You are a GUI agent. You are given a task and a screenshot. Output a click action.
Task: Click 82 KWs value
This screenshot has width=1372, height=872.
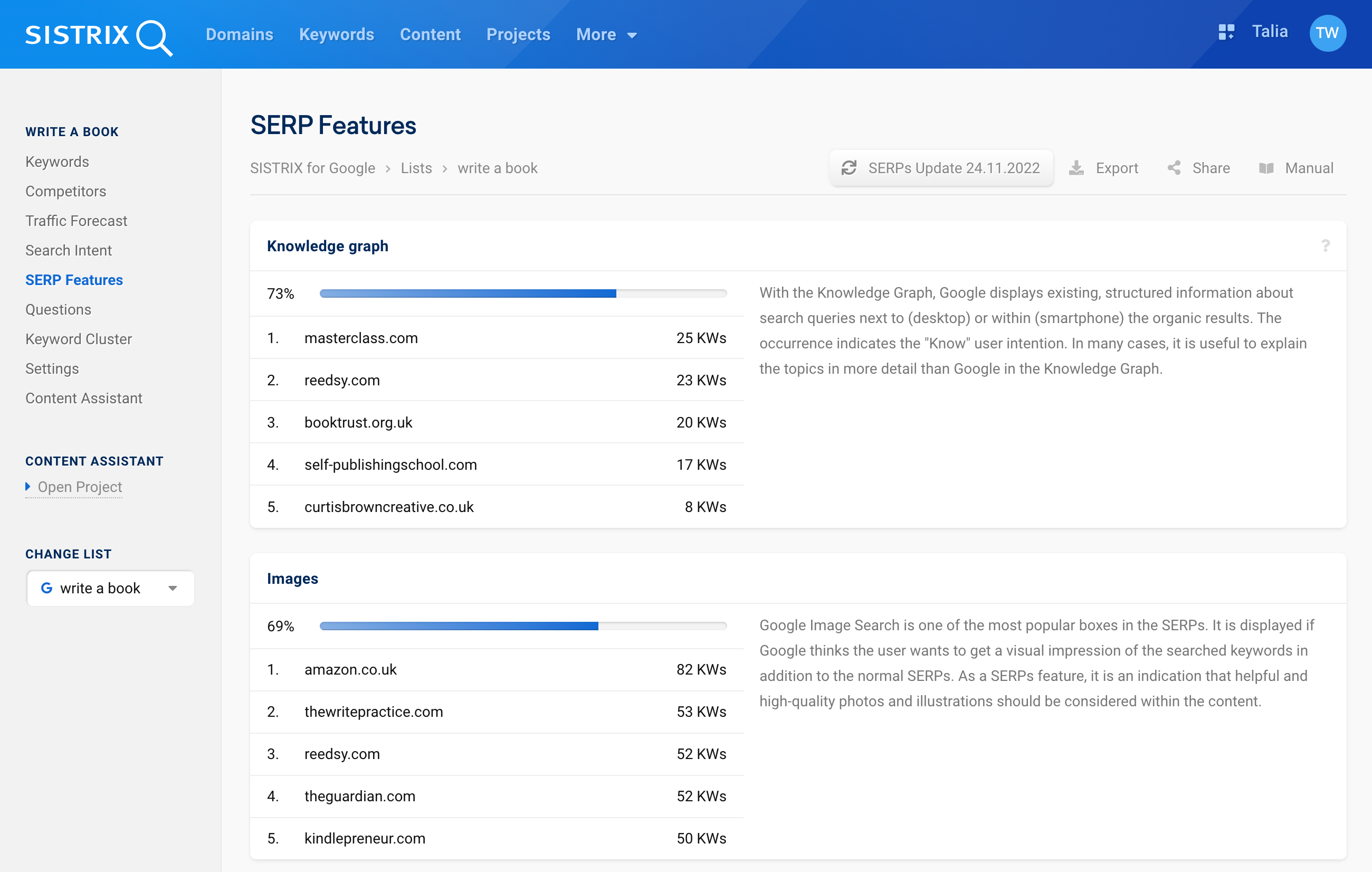701,670
